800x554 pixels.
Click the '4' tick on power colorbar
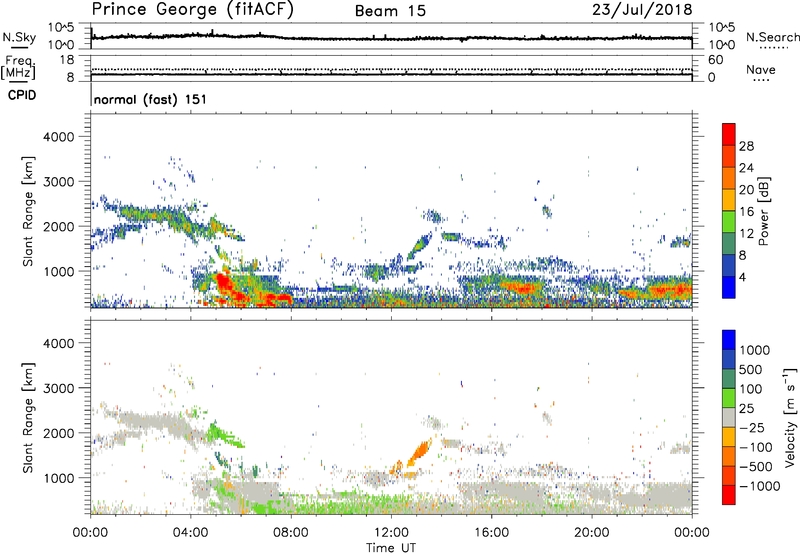click(x=742, y=277)
